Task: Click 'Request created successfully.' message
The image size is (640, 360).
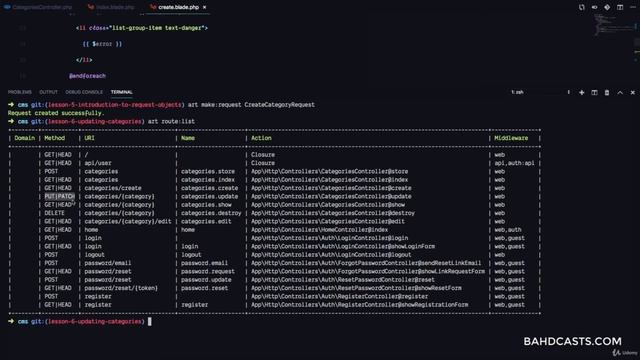Action: tap(56, 113)
